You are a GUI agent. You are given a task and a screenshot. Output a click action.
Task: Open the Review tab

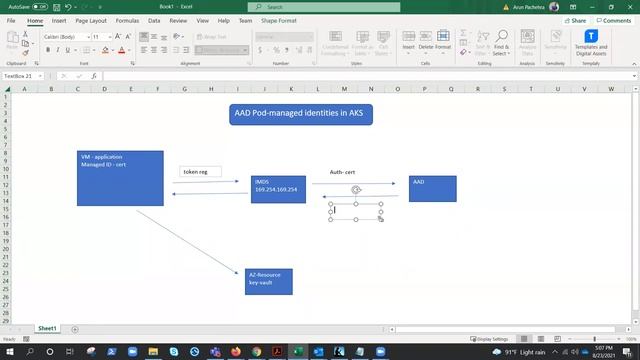pyautogui.click(x=178, y=20)
